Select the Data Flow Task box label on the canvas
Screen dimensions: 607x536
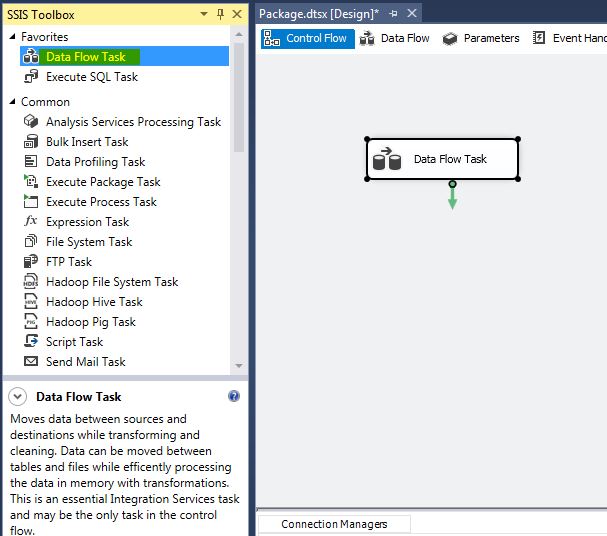450,159
